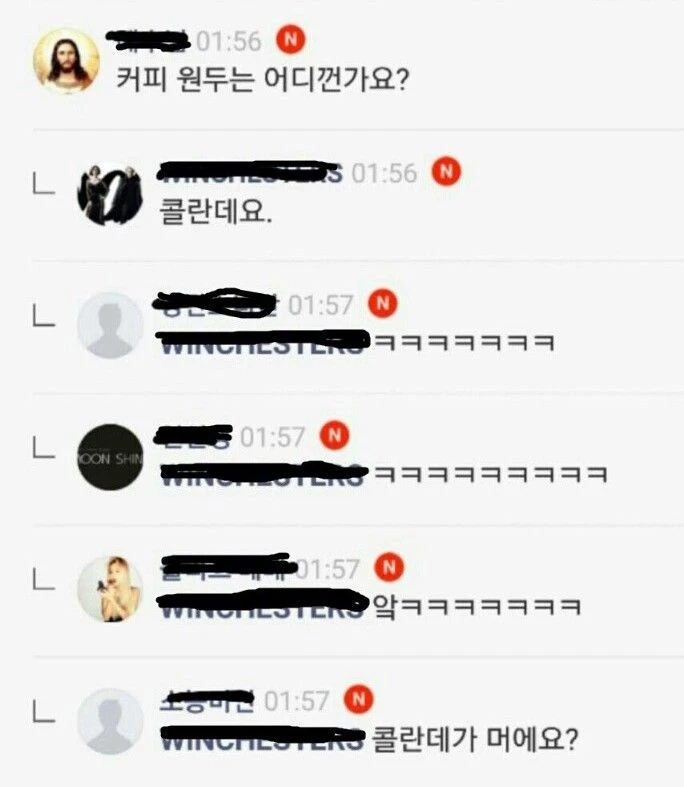Tap the dark winged figures avatar
The height and width of the screenshot is (787, 684).
click(110, 194)
